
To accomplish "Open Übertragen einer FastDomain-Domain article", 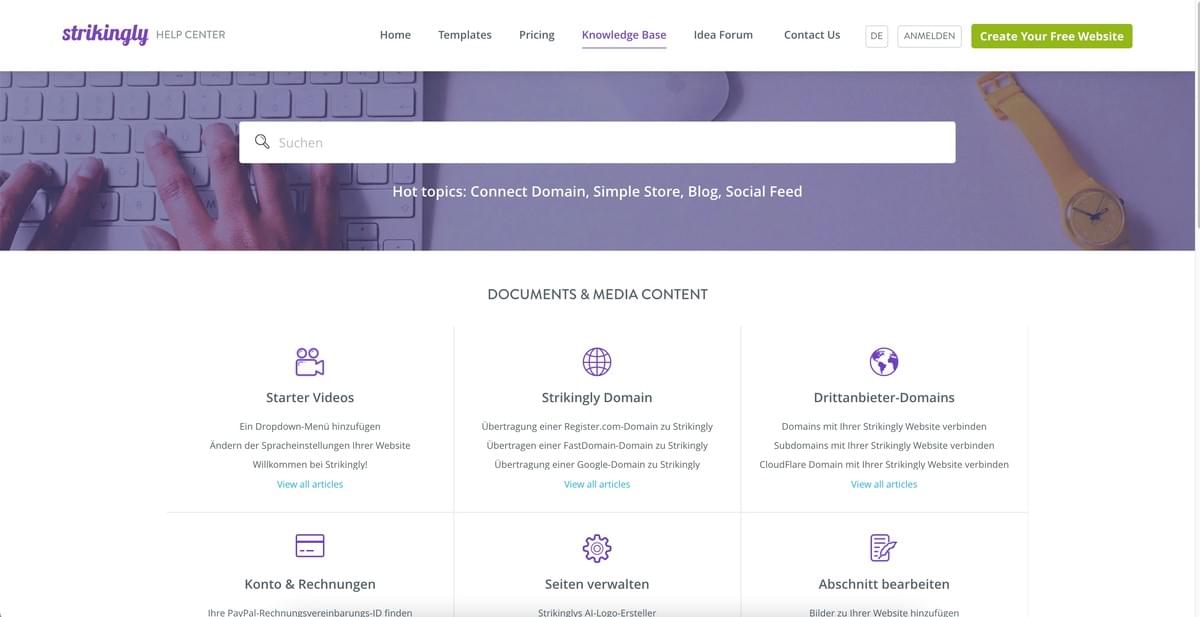I will (597, 445).
